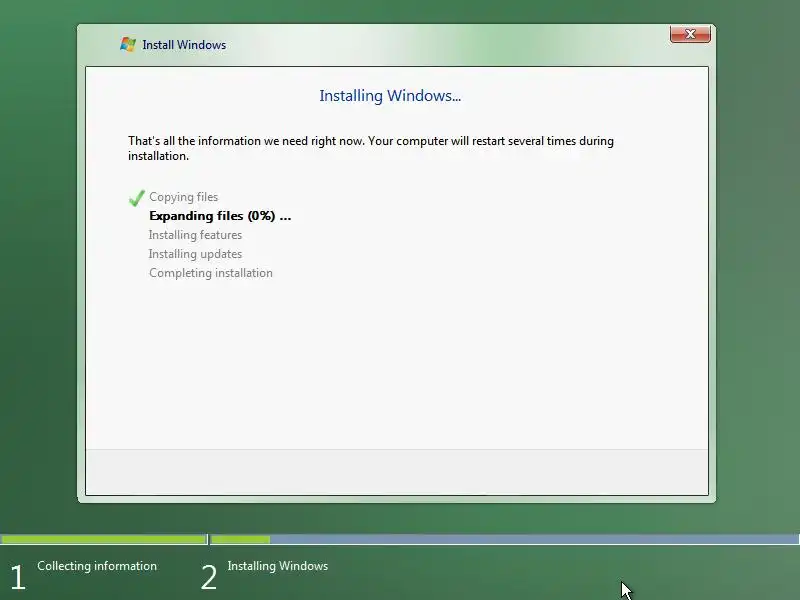Select the 'Copying files' step text
This screenshot has height=600, width=800.
pos(183,197)
